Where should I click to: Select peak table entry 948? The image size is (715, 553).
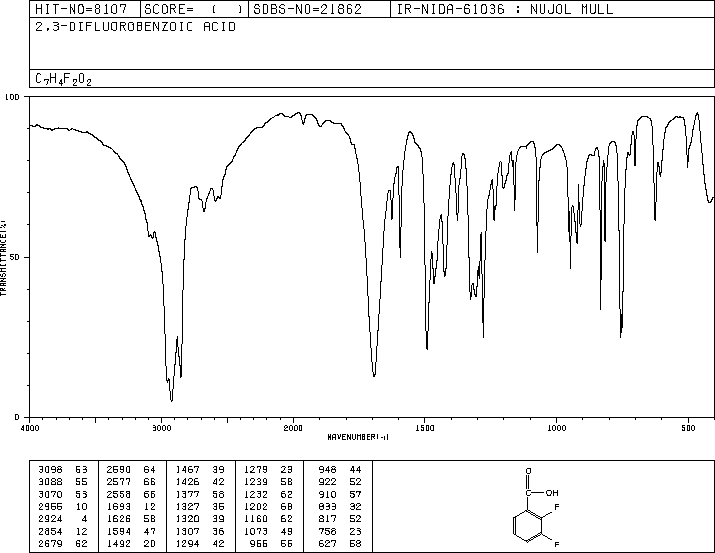(x=340, y=470)
